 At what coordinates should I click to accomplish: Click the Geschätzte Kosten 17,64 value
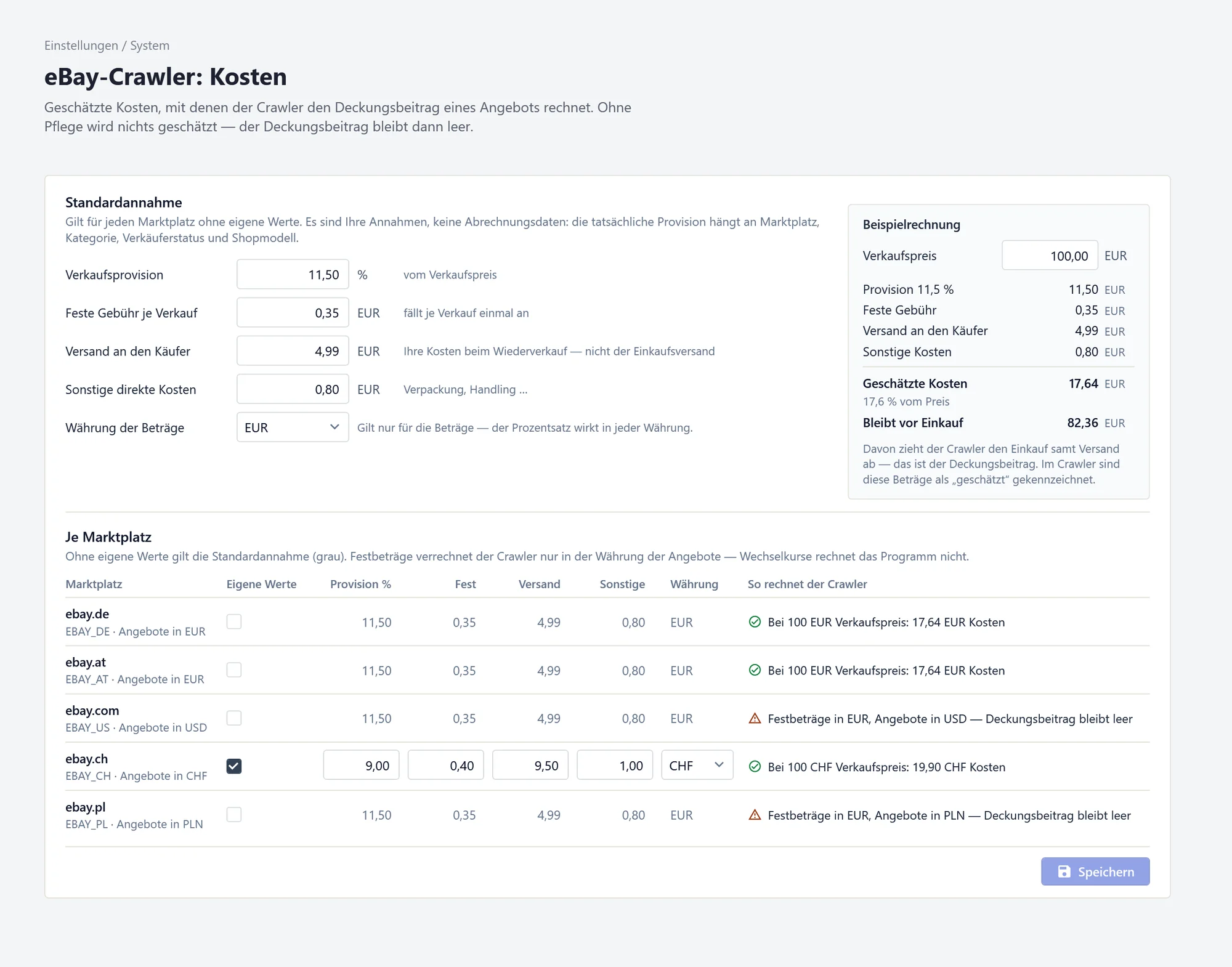pyautogui.click(x=1083, y=384)
